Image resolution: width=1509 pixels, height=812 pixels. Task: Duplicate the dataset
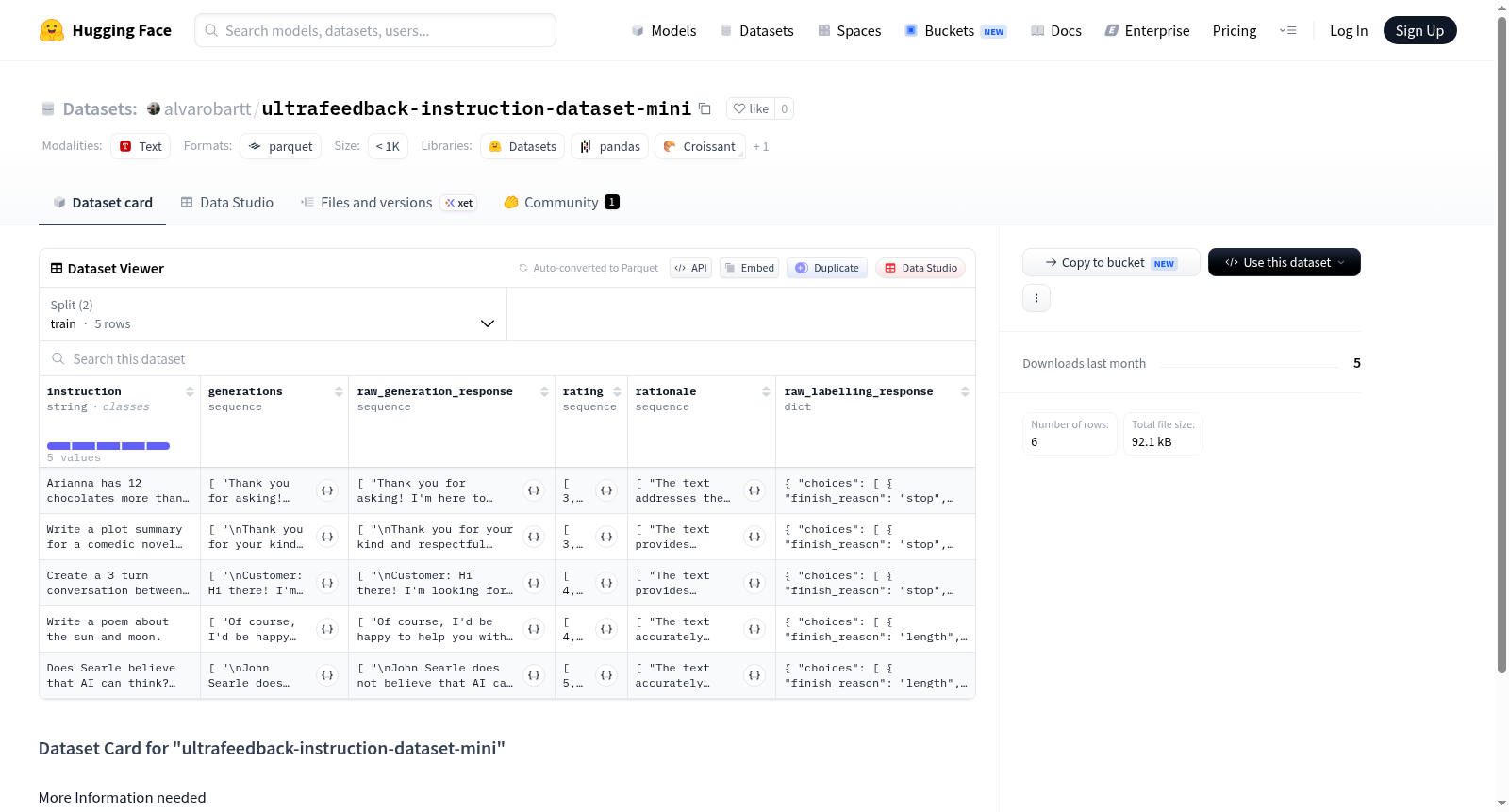(827, 268)
